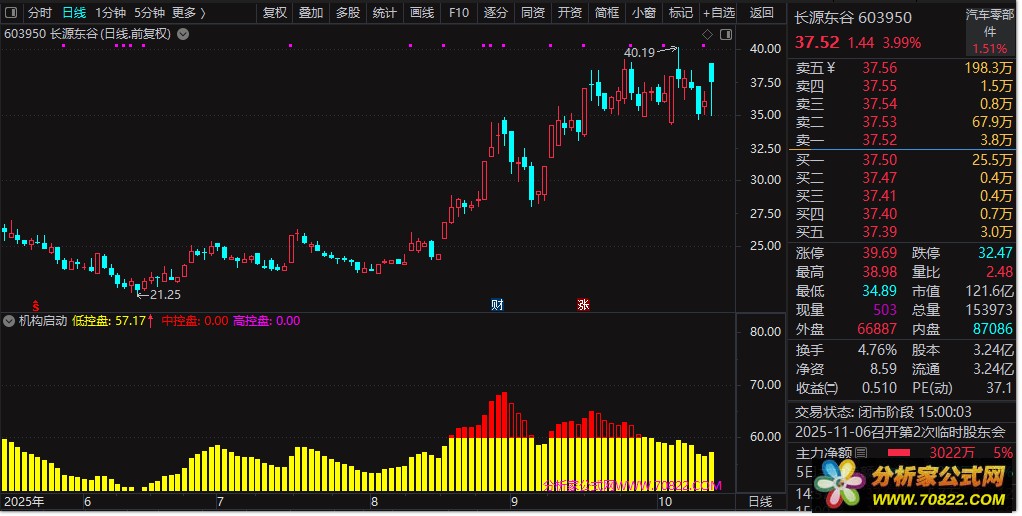Screen dimensions: 1022x516
Task: Select the 日线 daily tab
Action: [74, 12]
